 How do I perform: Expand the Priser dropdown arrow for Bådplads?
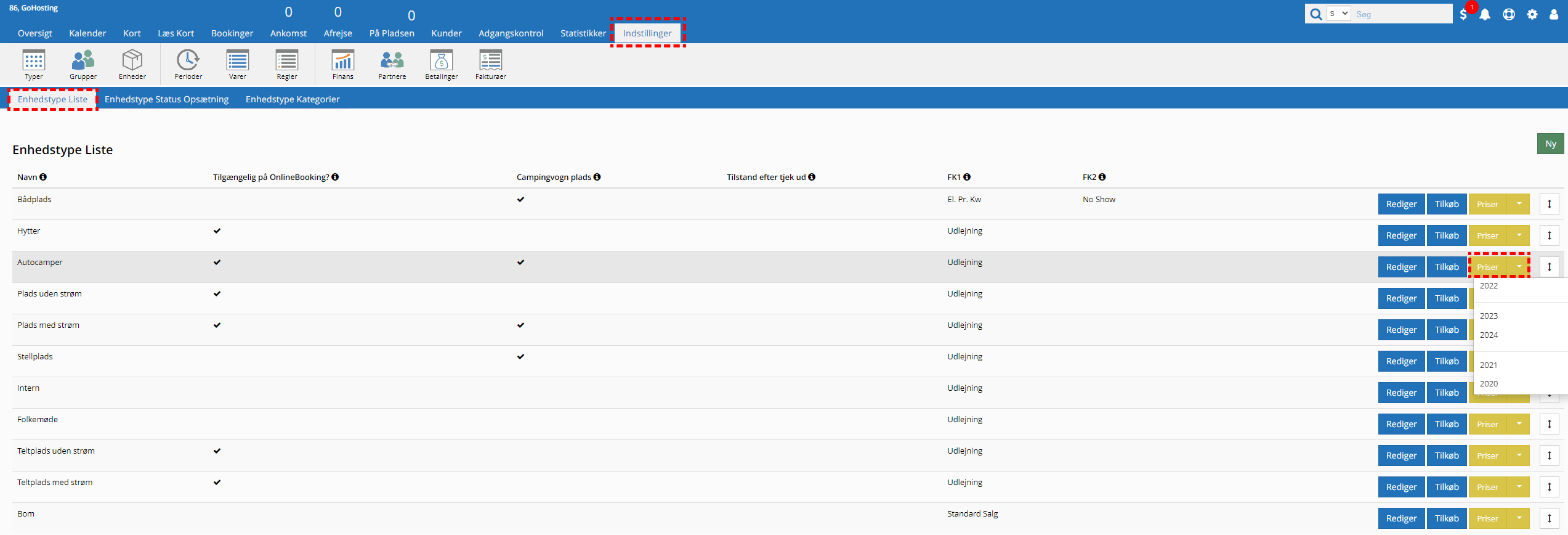coord(1519,204)
